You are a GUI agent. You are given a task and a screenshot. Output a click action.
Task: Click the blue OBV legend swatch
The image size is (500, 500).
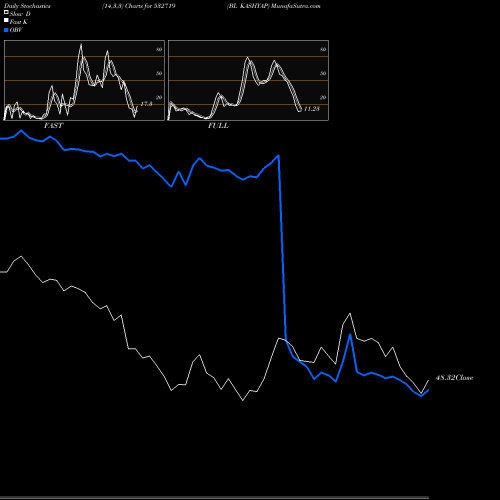pos(6,30)
